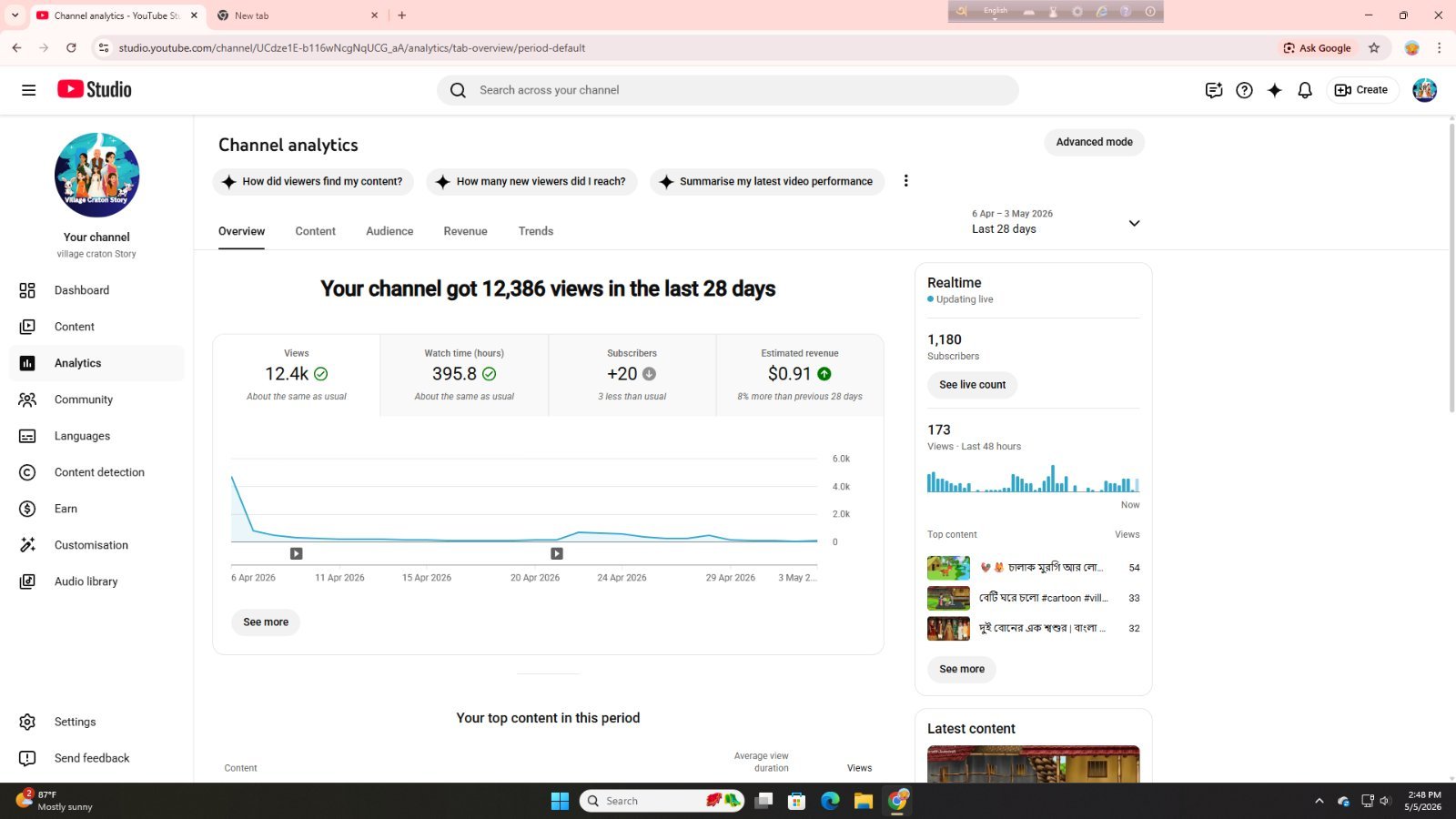Open Dashboard icon in sidebar
This screenshot has width=1456, height=819.
27,290
